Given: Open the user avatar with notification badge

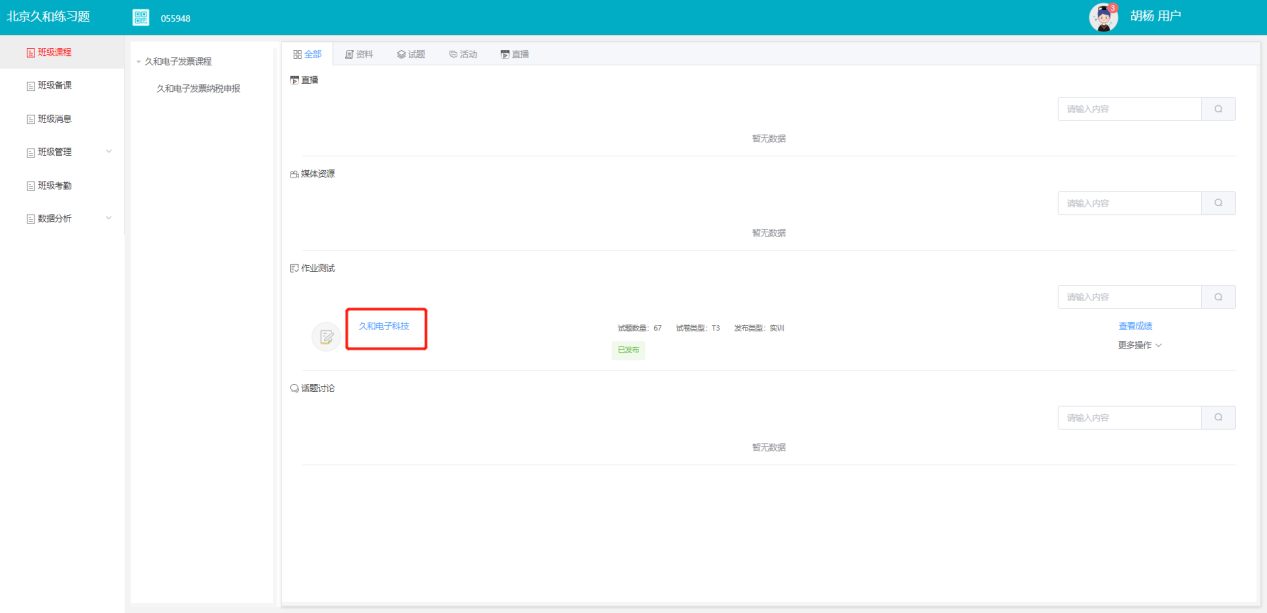Looking at the screenshot, I should [1103, 17].
